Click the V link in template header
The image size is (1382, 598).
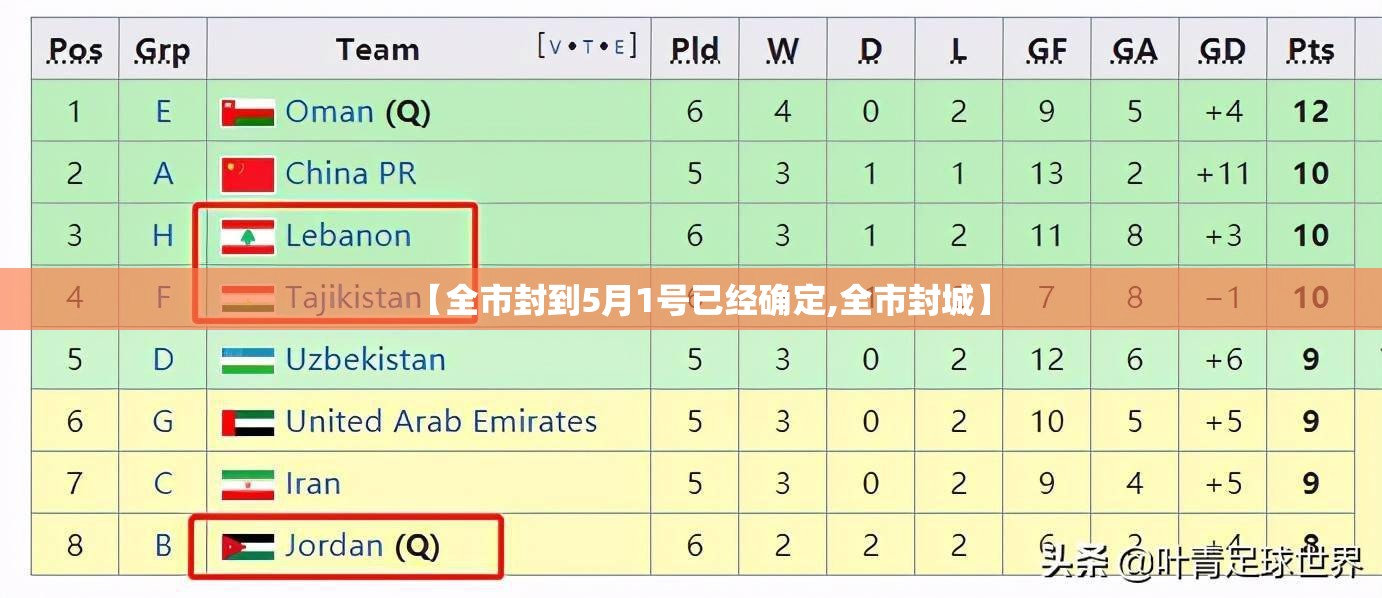click(x=557, y=46)
